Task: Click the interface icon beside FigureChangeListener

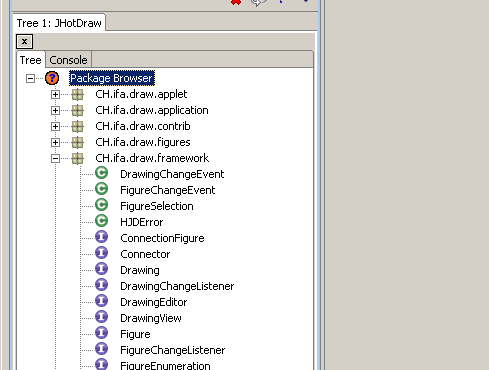Action: click(101, 349)
